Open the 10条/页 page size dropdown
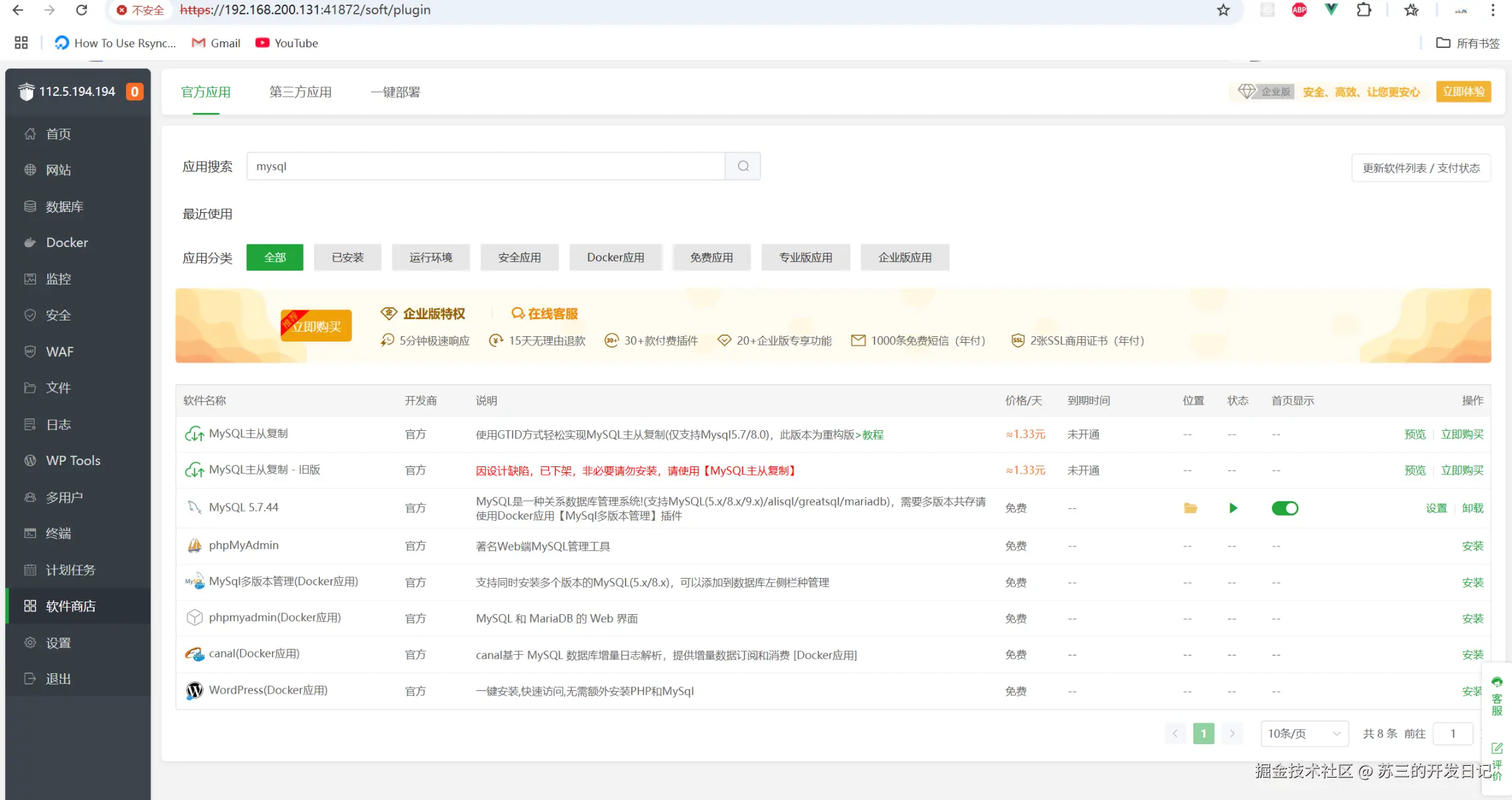Screen dimensions: 1512x800 (1304, 734)
